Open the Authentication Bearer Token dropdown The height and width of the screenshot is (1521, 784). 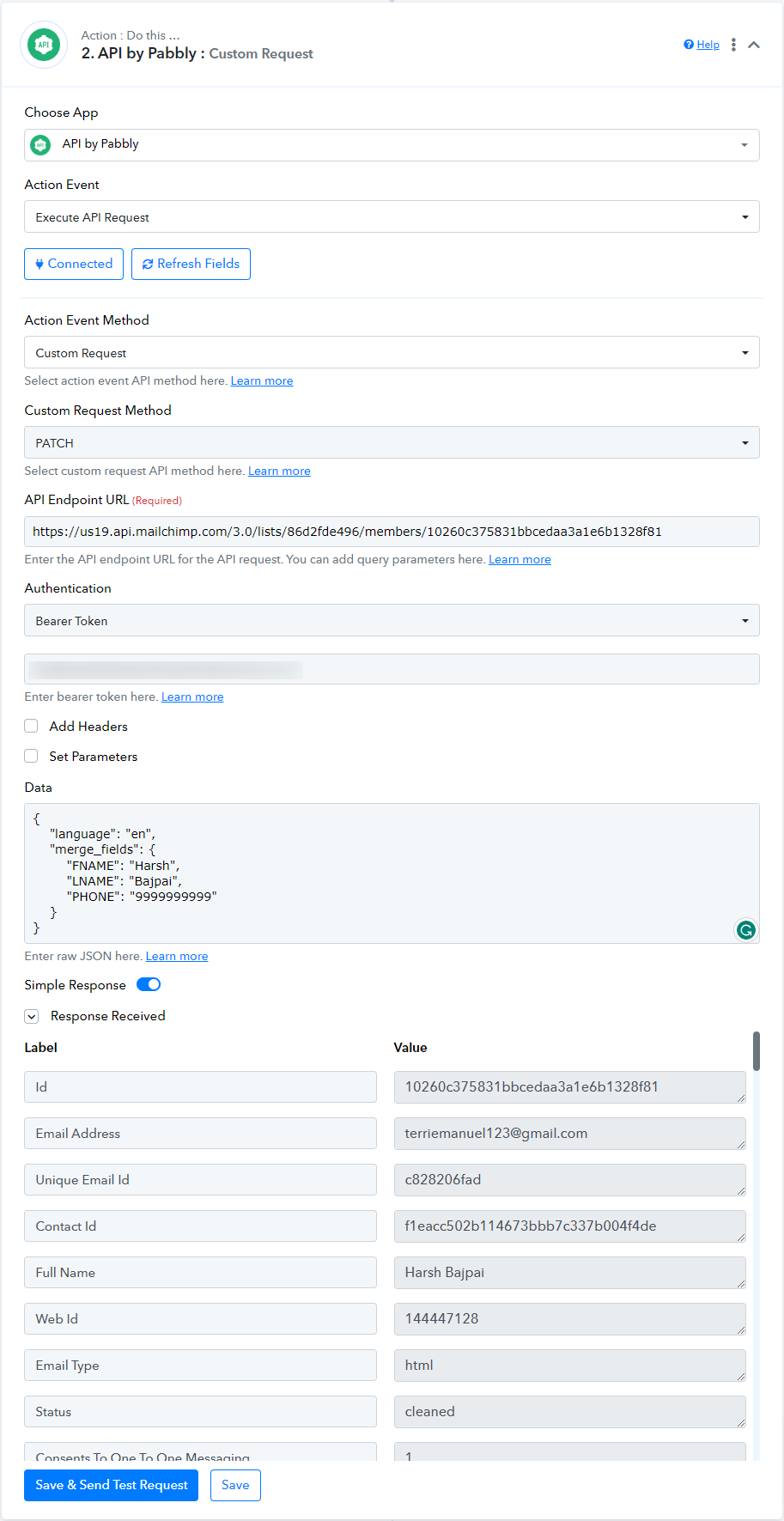[392, 620]
